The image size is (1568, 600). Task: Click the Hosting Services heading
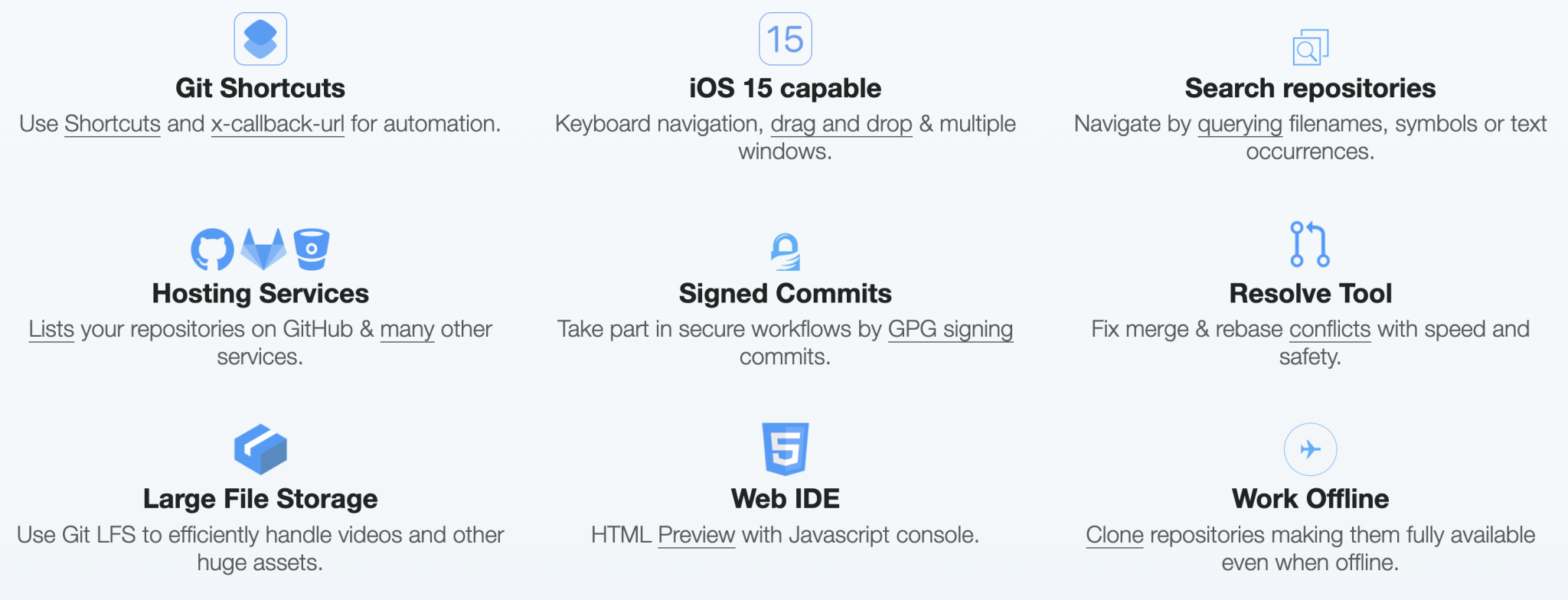260,294
